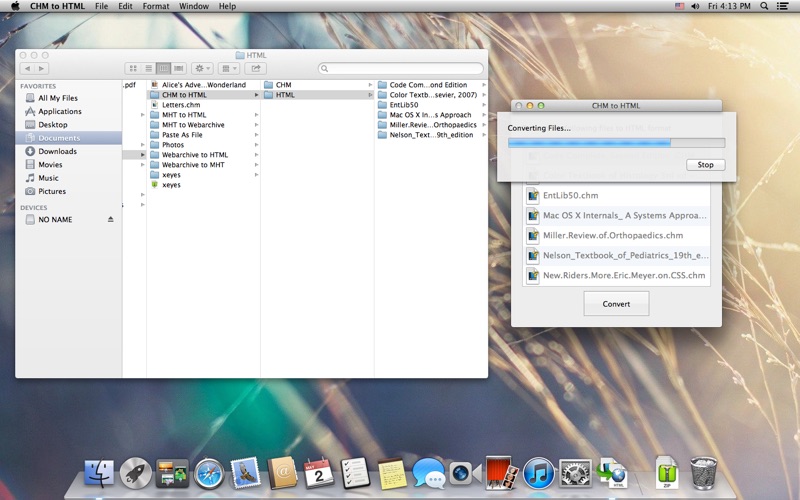800x500 pixels.
Task: Stop the file conversion
Action: point(705,165)
